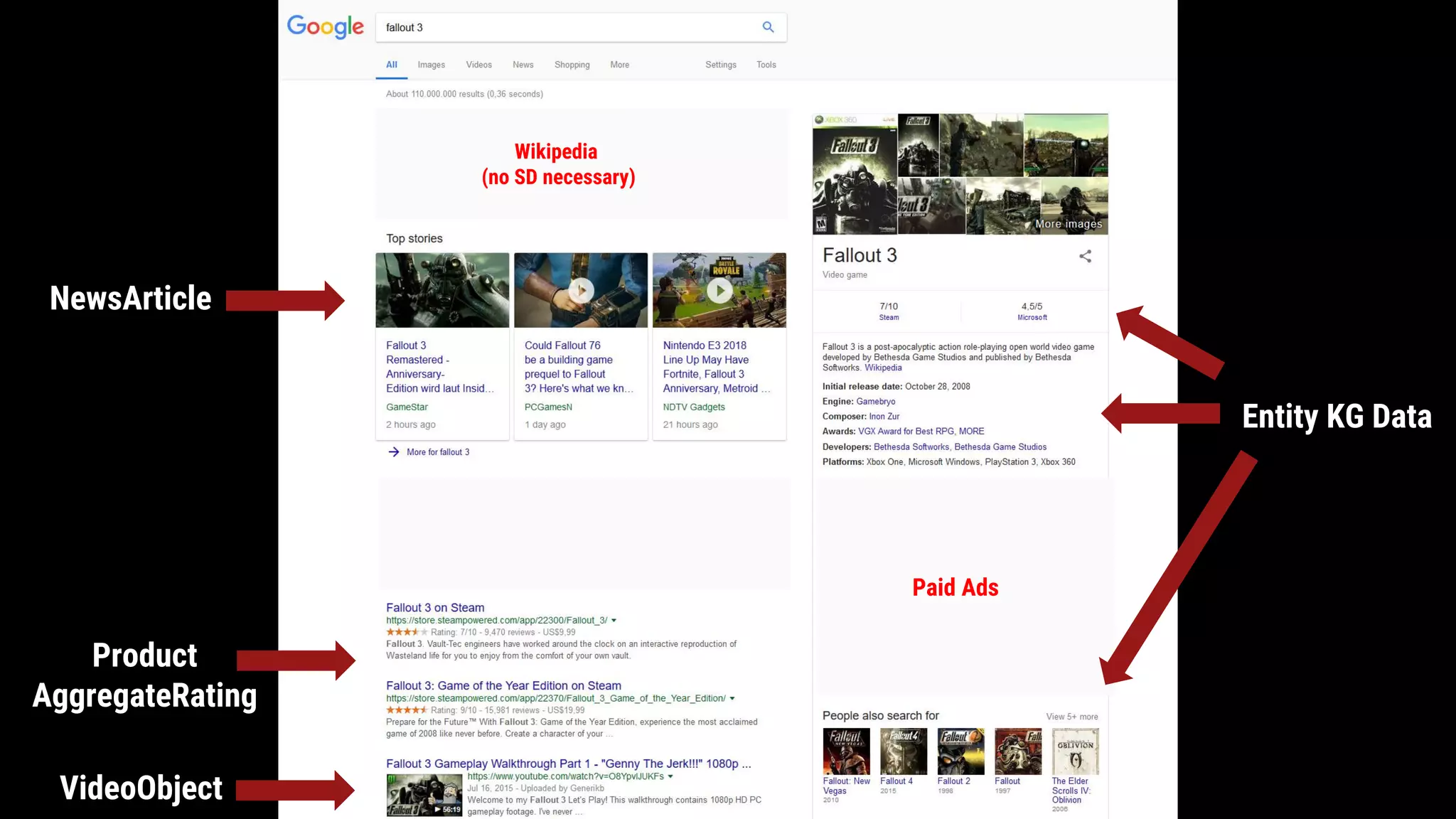
Task: Click the Google logo
Action: 325,27
